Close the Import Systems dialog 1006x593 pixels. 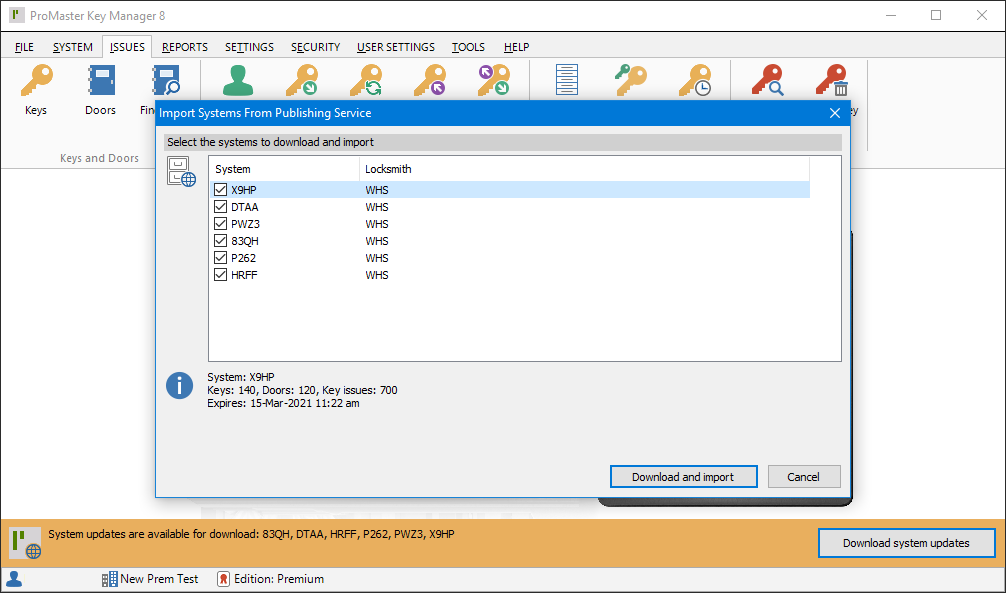835,113
